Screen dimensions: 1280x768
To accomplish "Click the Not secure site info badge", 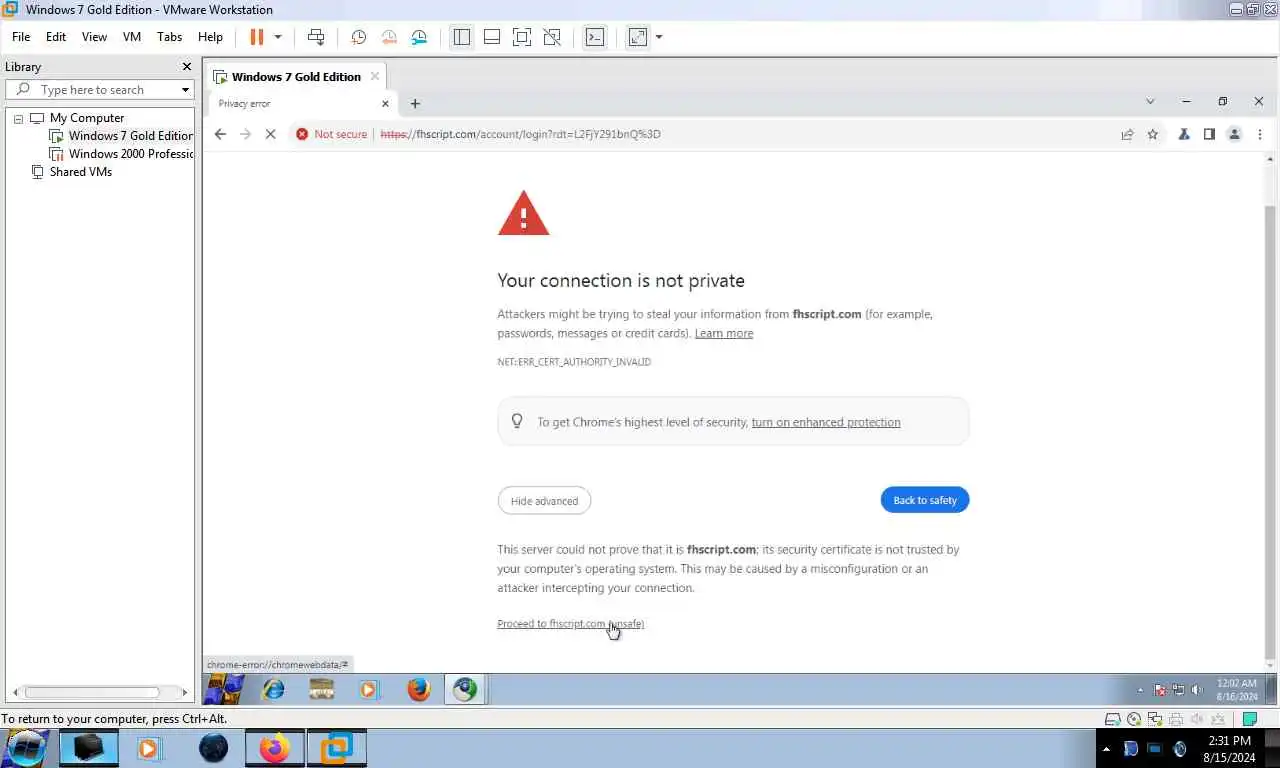I will point(331,134).
